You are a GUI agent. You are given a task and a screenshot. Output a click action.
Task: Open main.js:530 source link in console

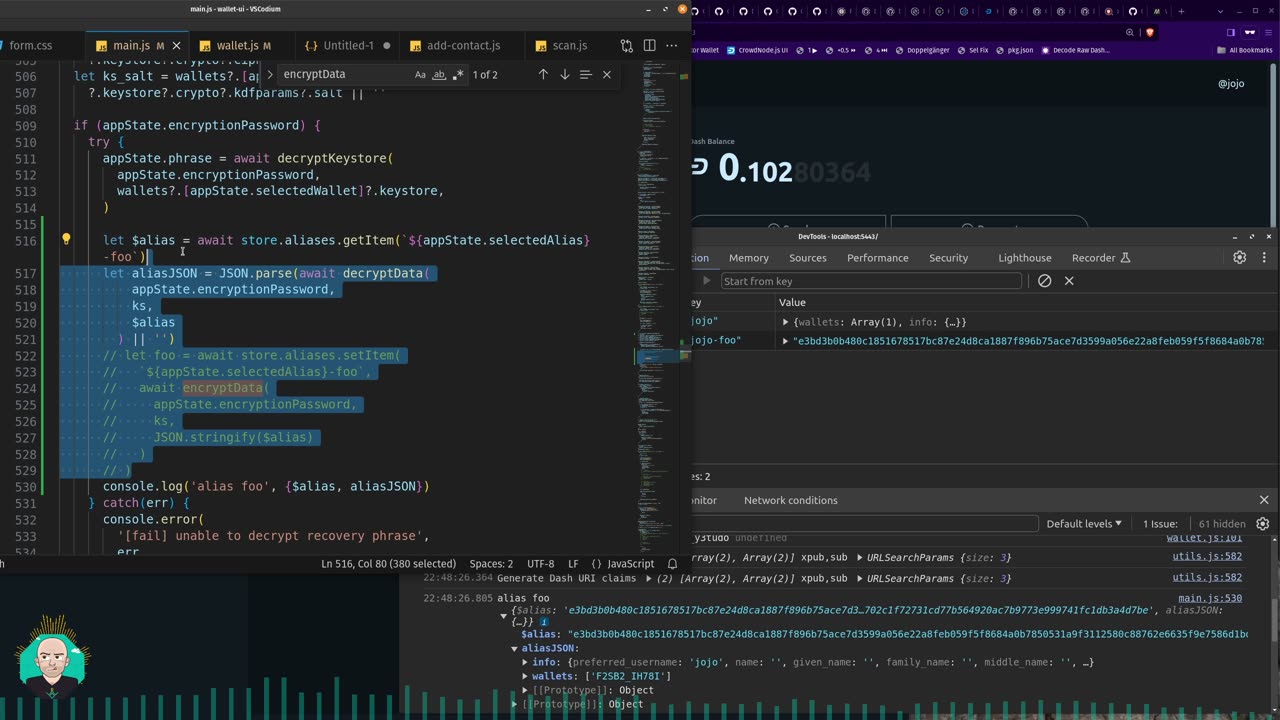(x=1210, y=598)
